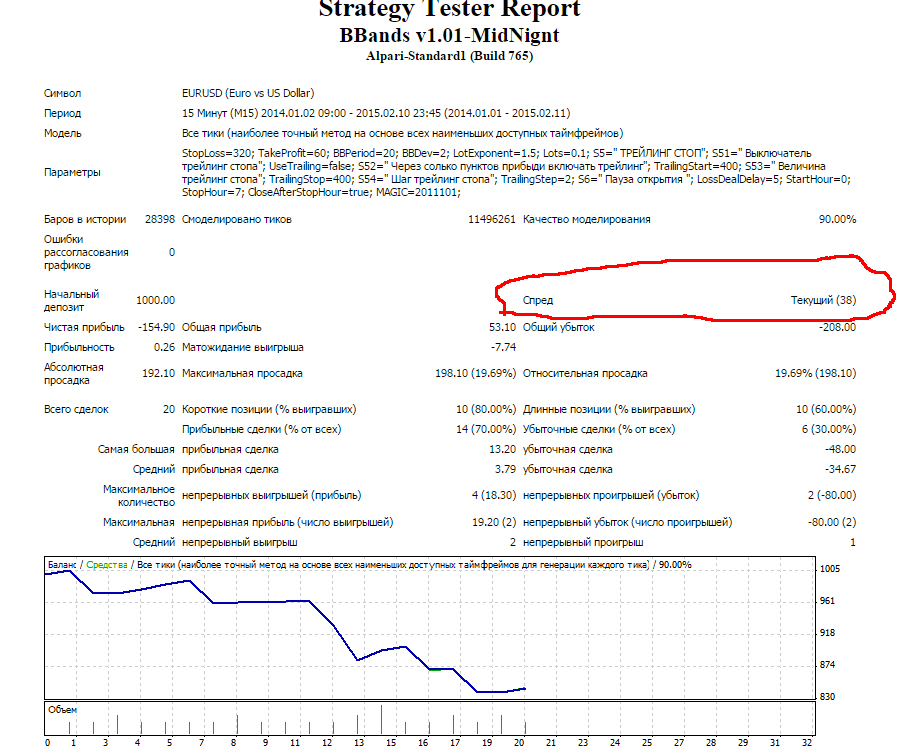This screenshot has height=754, width=898.
Task: Click "Максимальная просадка" label
Action: coord(242,373)
